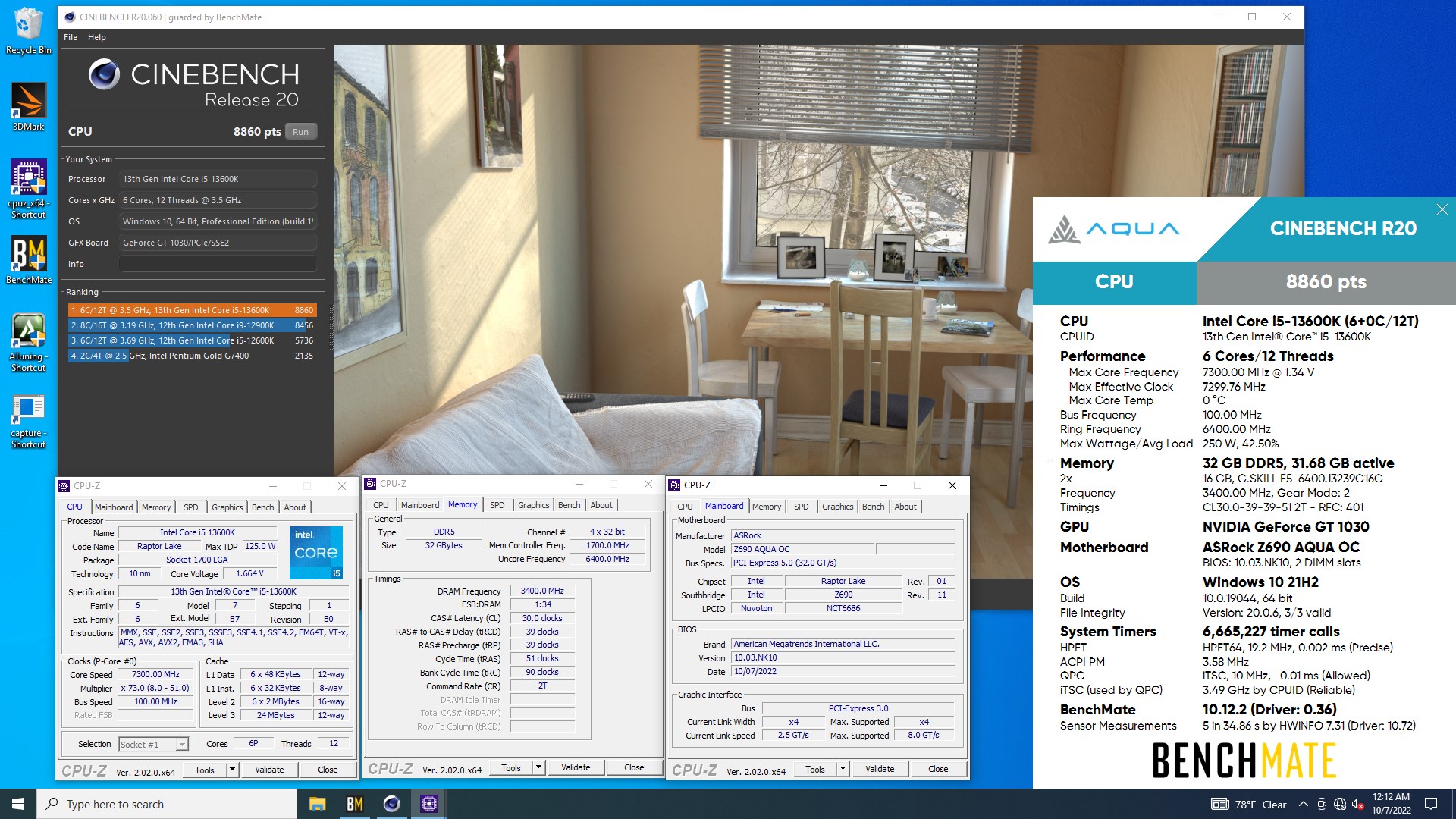Click the taskbar search box
The width and height of the screenshot is (1456, 819).
167,804
